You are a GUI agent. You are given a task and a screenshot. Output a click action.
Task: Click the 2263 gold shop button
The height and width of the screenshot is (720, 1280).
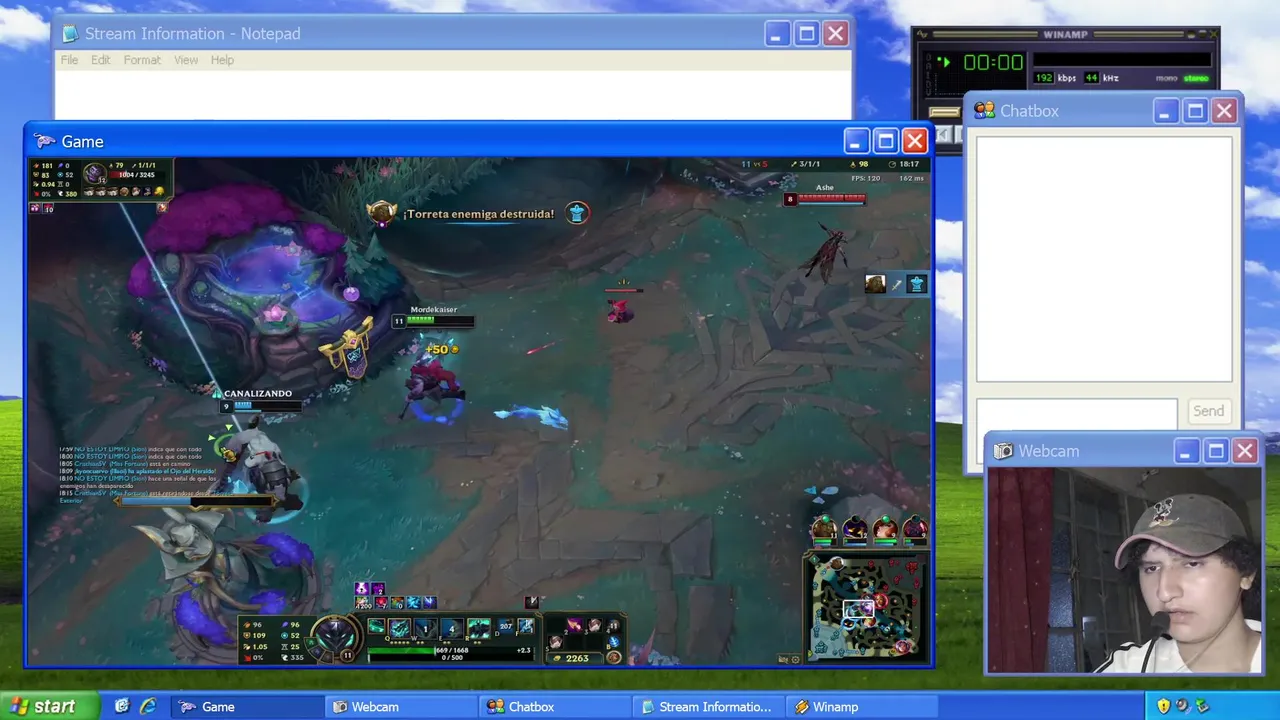tap(574, 658)
